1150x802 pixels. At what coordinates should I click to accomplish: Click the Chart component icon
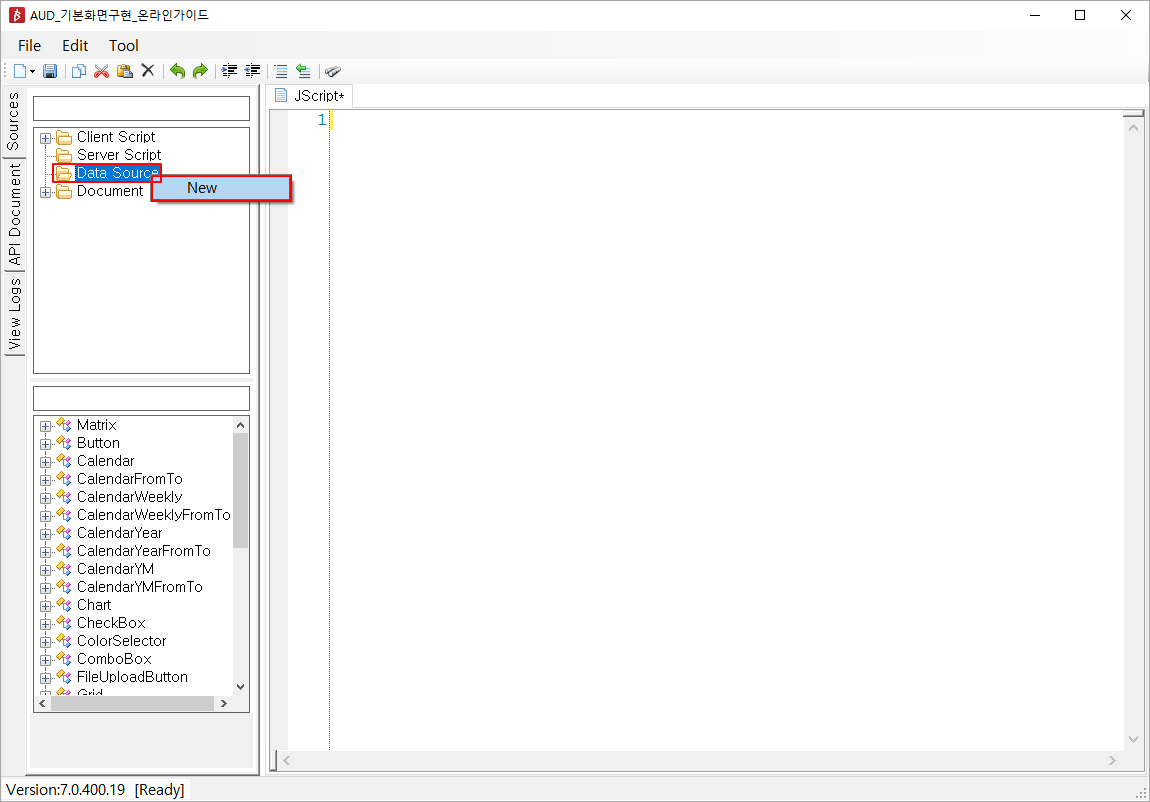tap(64, 605)
